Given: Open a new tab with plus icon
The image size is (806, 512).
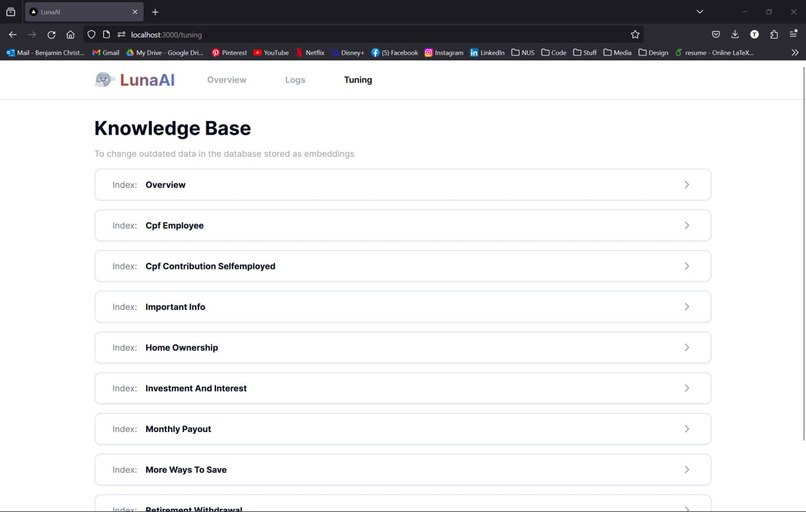Looking at the screenshot, I should [x=155, y=12].
